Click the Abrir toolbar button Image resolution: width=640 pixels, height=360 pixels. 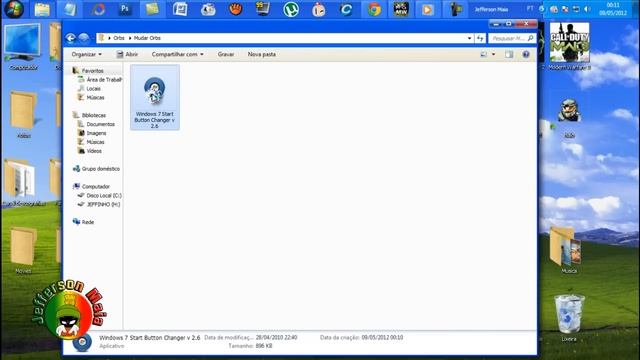127,54
